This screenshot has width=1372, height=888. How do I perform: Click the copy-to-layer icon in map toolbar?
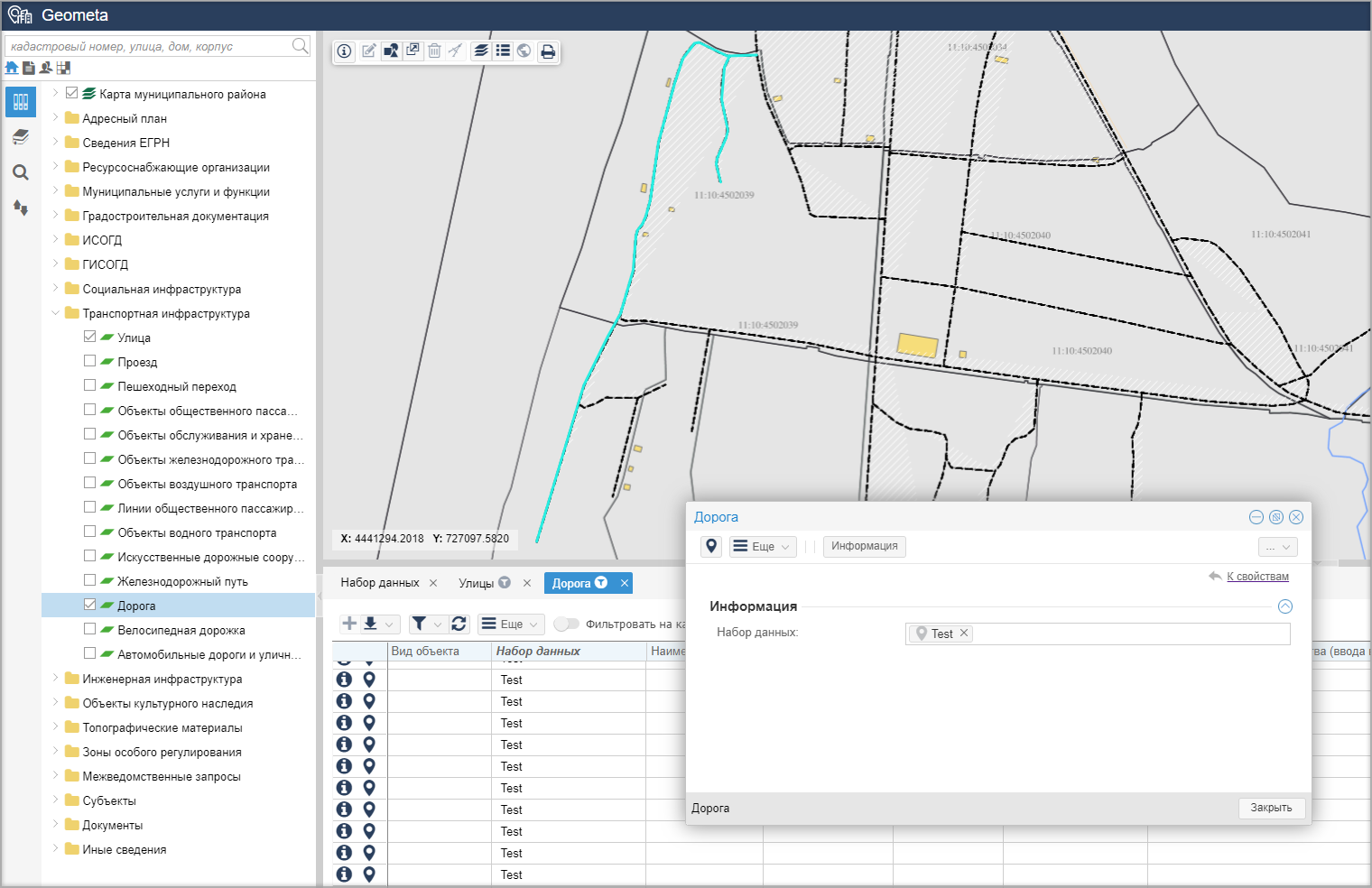coord(413,51)
